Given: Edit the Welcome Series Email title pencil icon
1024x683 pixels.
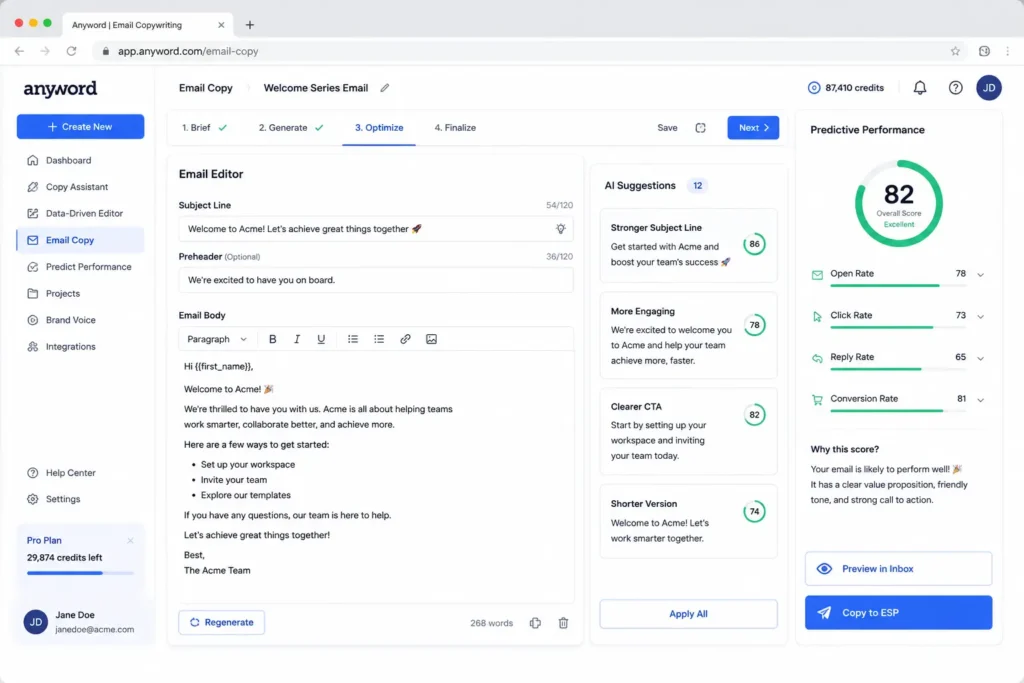Looking at the screenshot, I should [x=385, y=87].
